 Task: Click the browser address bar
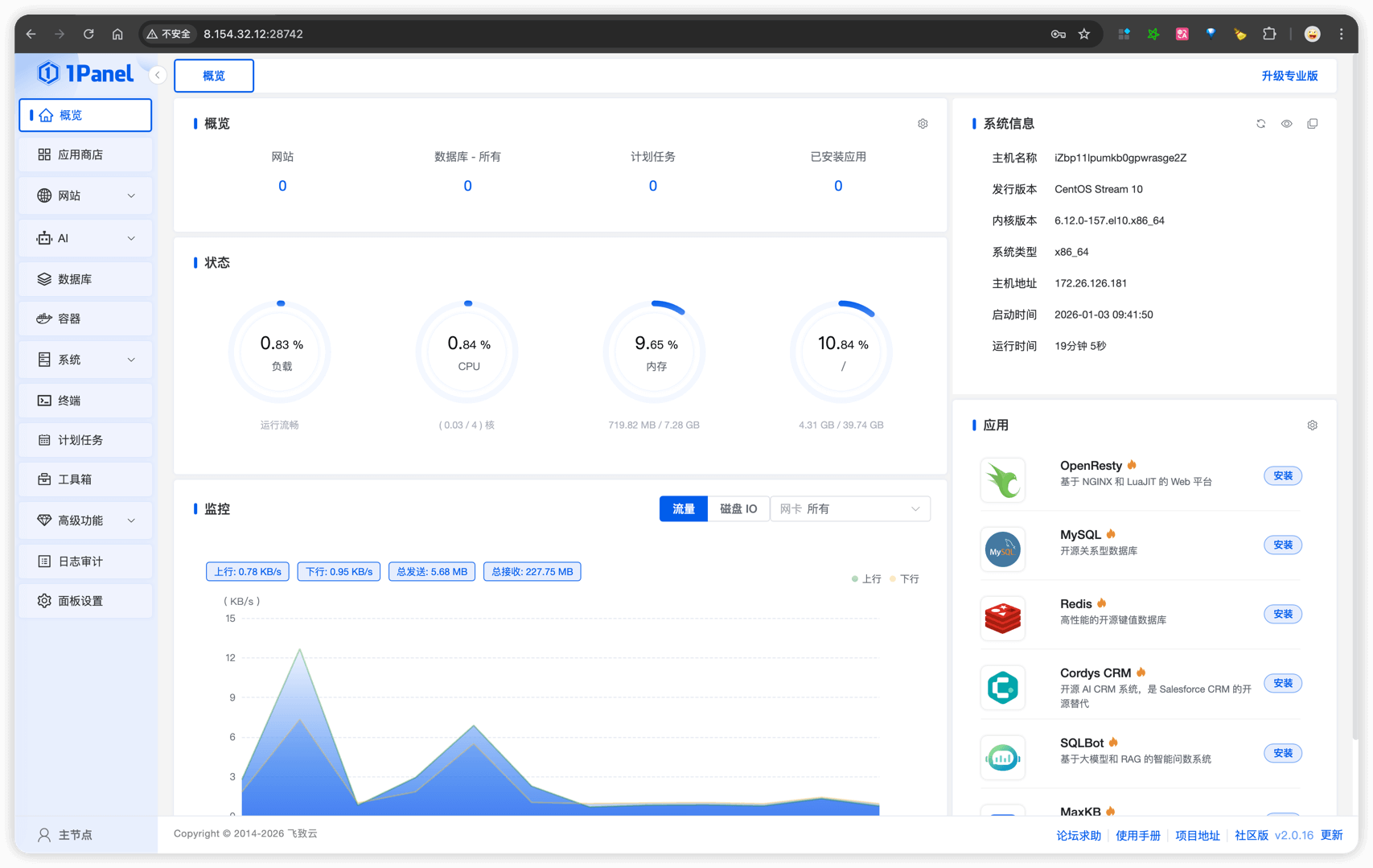click(563, 34)
